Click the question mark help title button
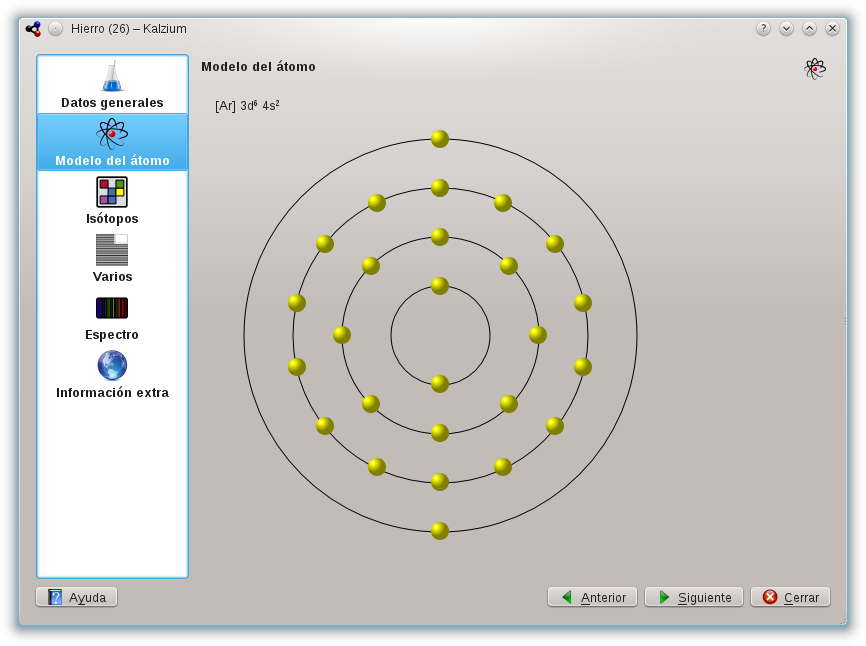866x646 pixels. (763, 28)
